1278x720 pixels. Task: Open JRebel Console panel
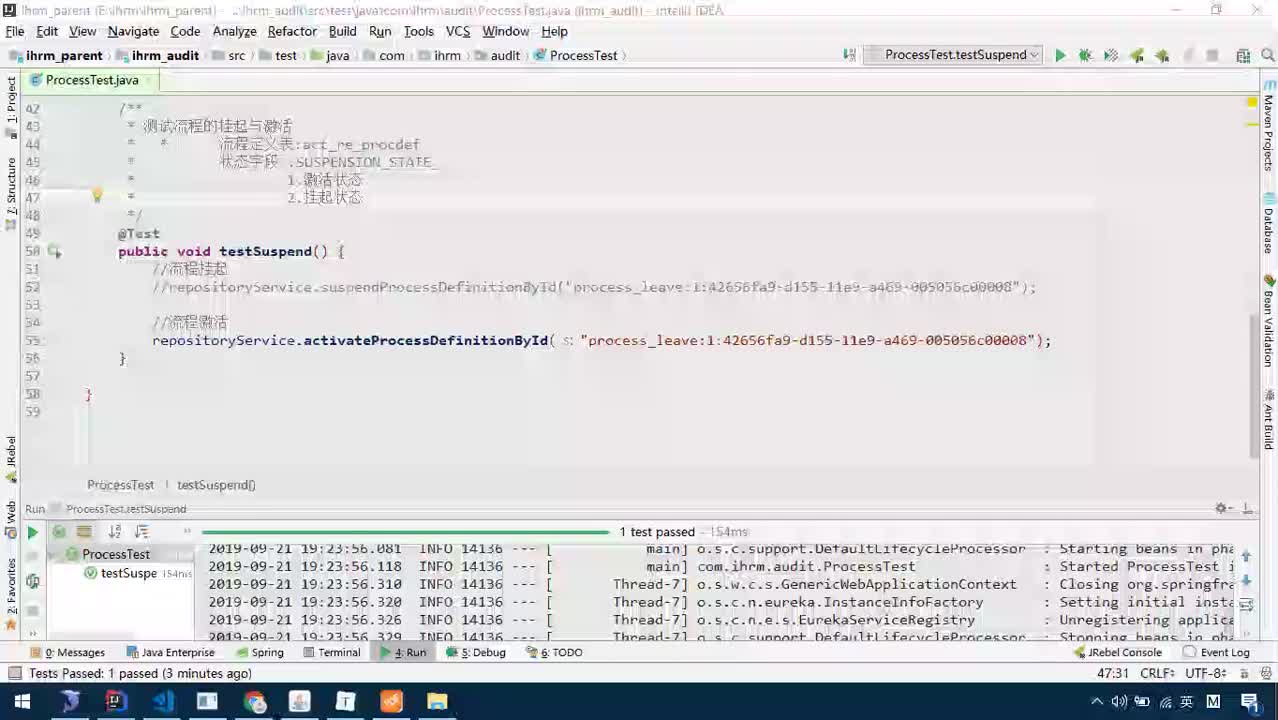pos(1117,652)
